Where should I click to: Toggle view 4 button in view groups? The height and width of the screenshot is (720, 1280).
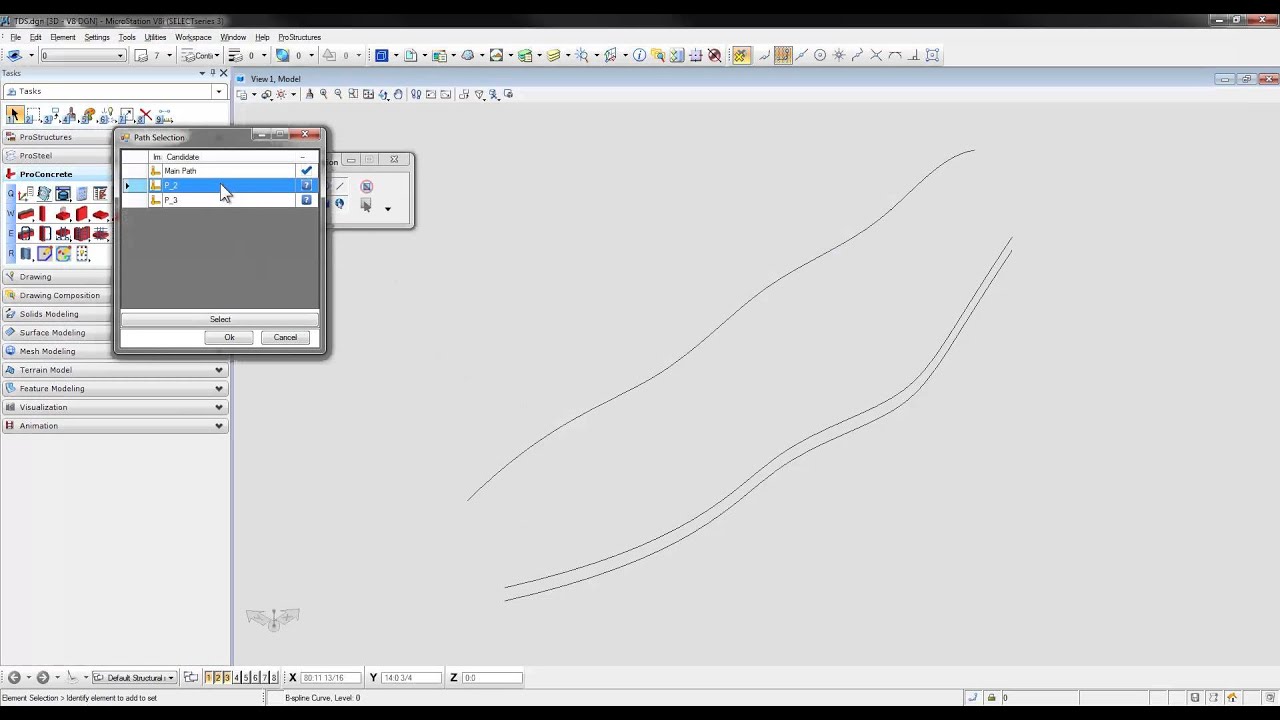(x=236, y=678)
